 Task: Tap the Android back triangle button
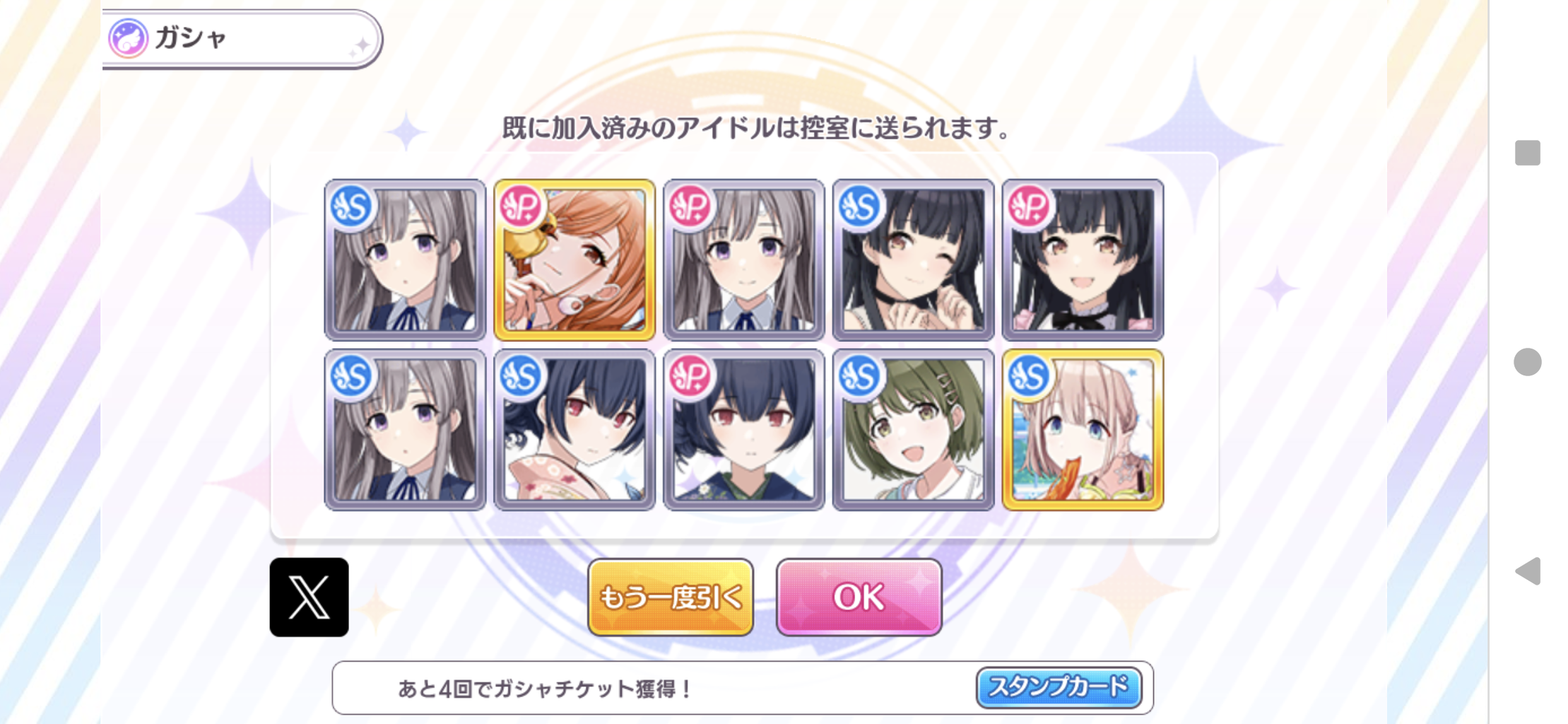tap(1527, 571)
